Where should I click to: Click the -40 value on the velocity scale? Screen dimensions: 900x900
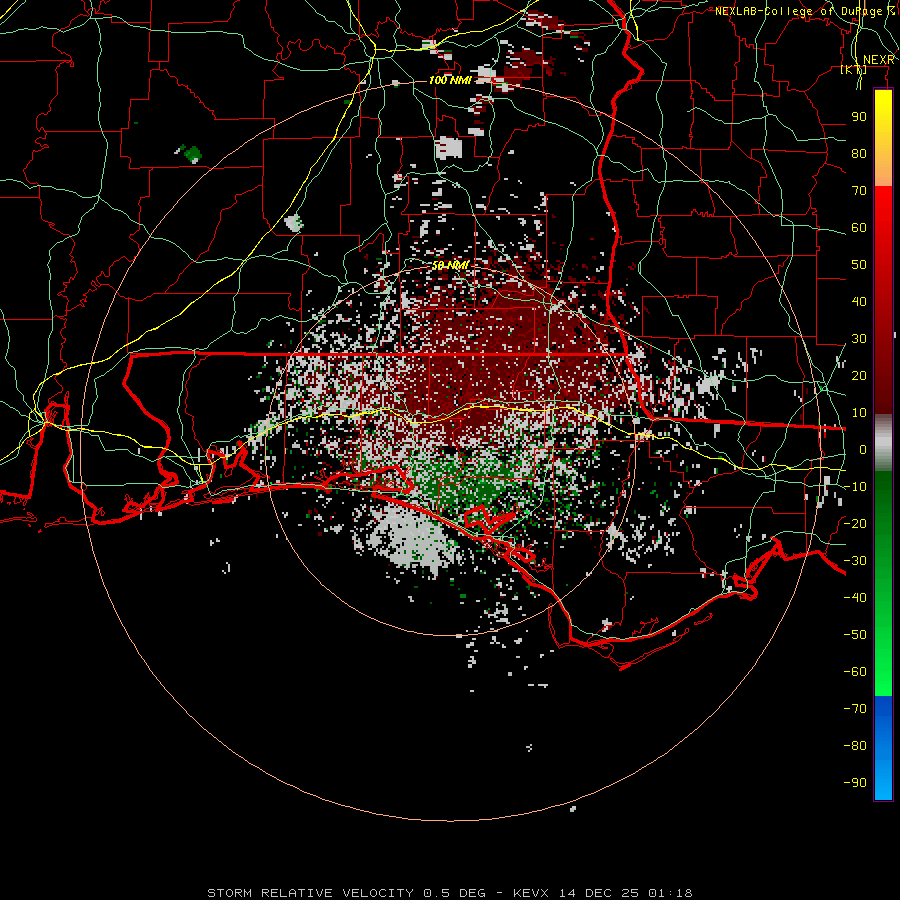(x=855, y=598)
